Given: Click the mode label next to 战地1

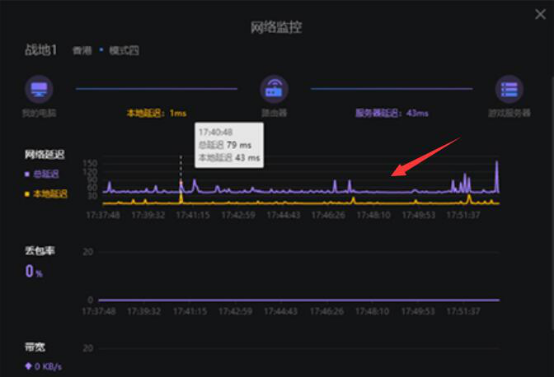Looking at the screenshot, I should (124, 51).
